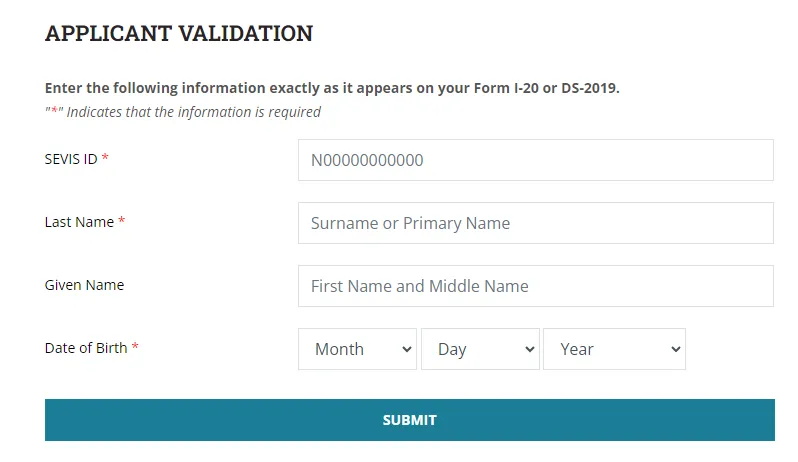Click the Given Name label
This screenshot has height=462, width=798.
pyautogui.click(x=84, y=285)
